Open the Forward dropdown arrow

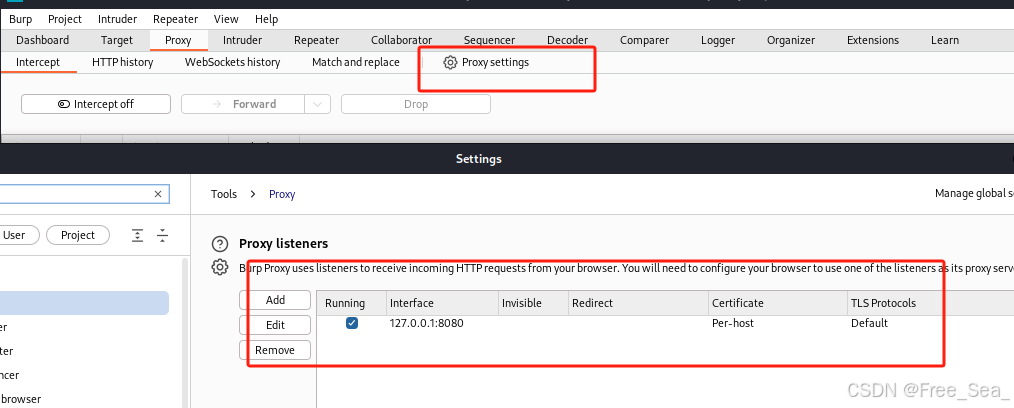click(x=318, y=104)
